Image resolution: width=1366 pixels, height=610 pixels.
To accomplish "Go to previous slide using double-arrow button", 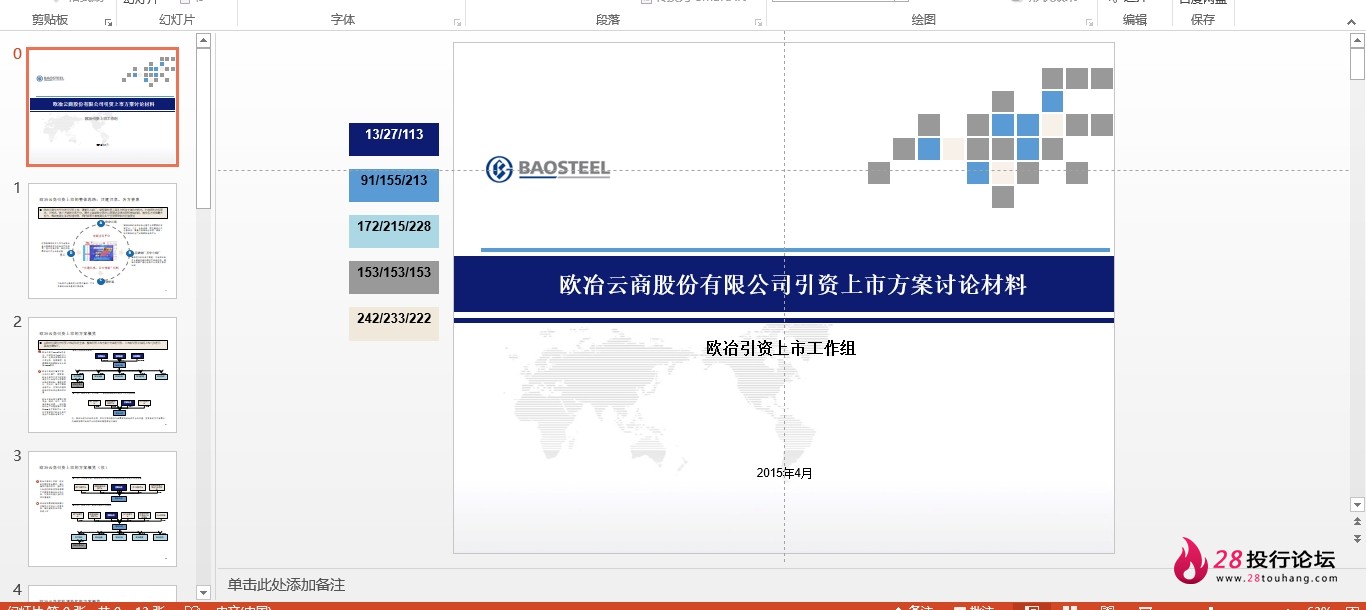I will pos(1357,522).
